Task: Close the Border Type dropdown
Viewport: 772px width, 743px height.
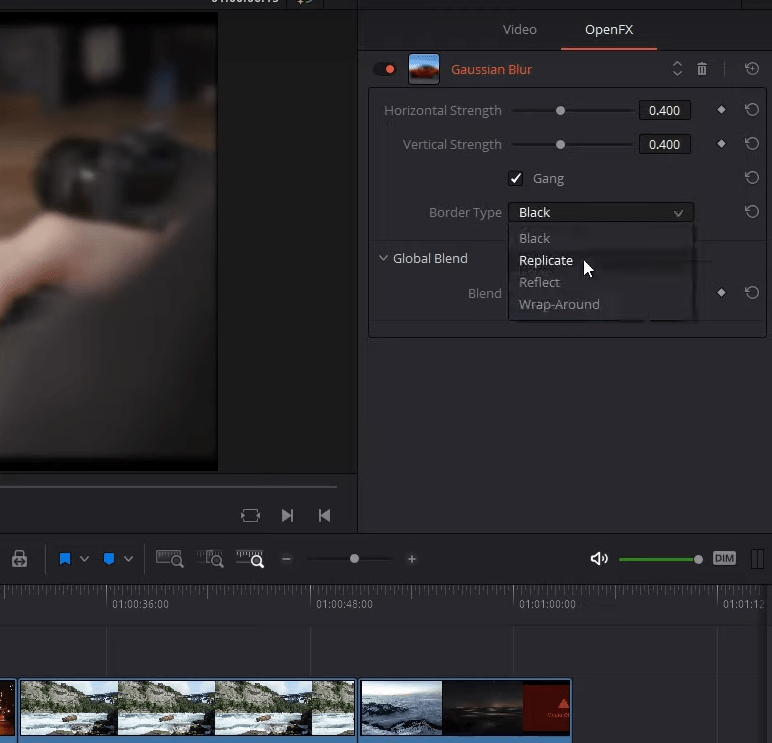Action: (601, 212)
